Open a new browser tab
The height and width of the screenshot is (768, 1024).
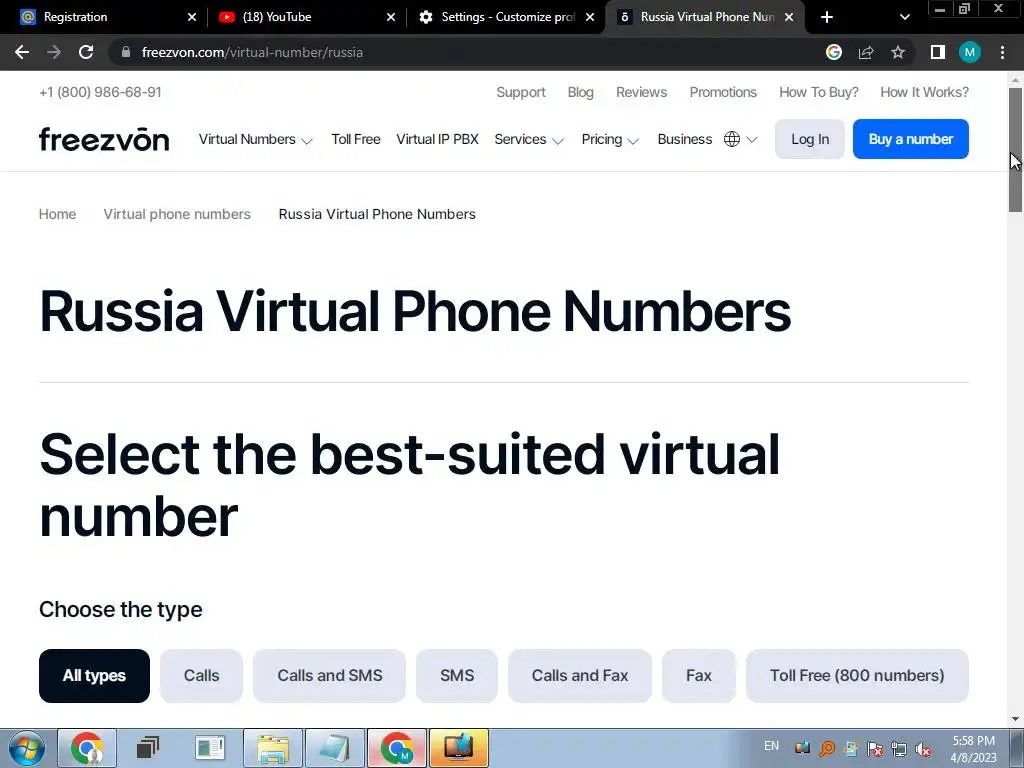point(827,17)
